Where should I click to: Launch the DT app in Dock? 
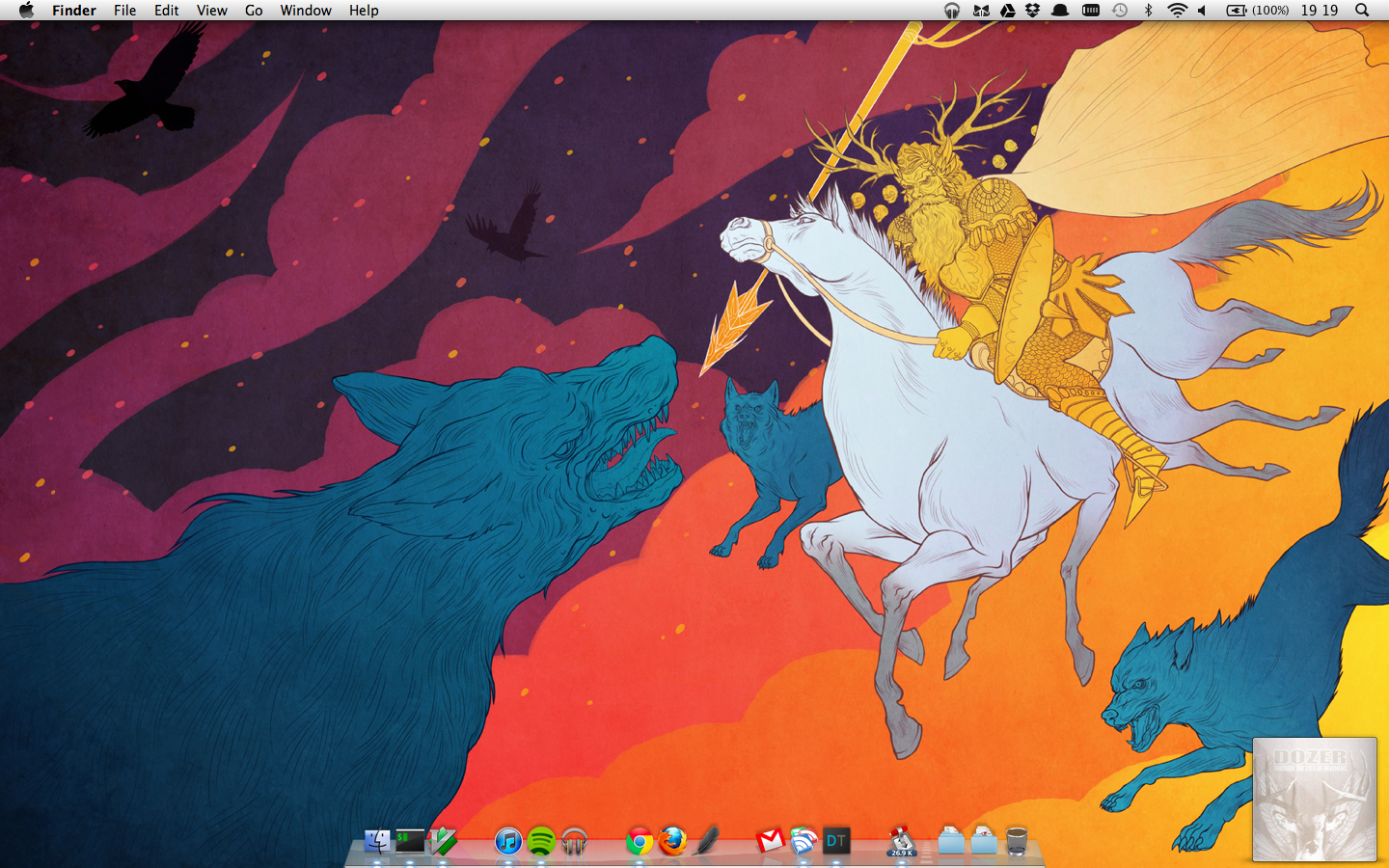click(836, 841)
